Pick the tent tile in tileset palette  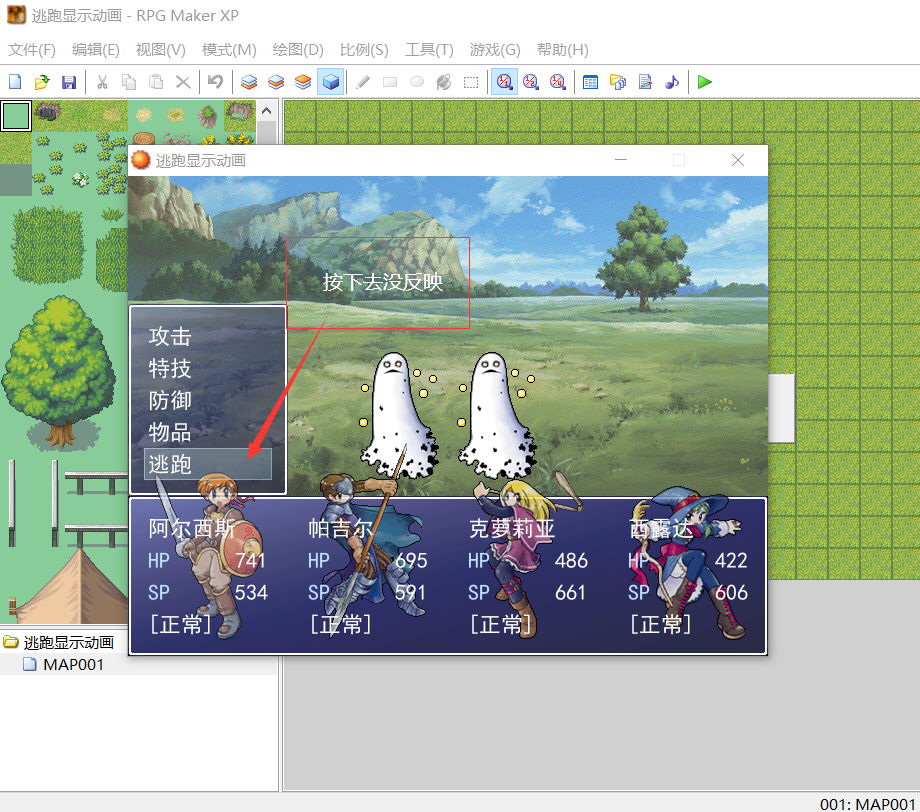[73, 587]
